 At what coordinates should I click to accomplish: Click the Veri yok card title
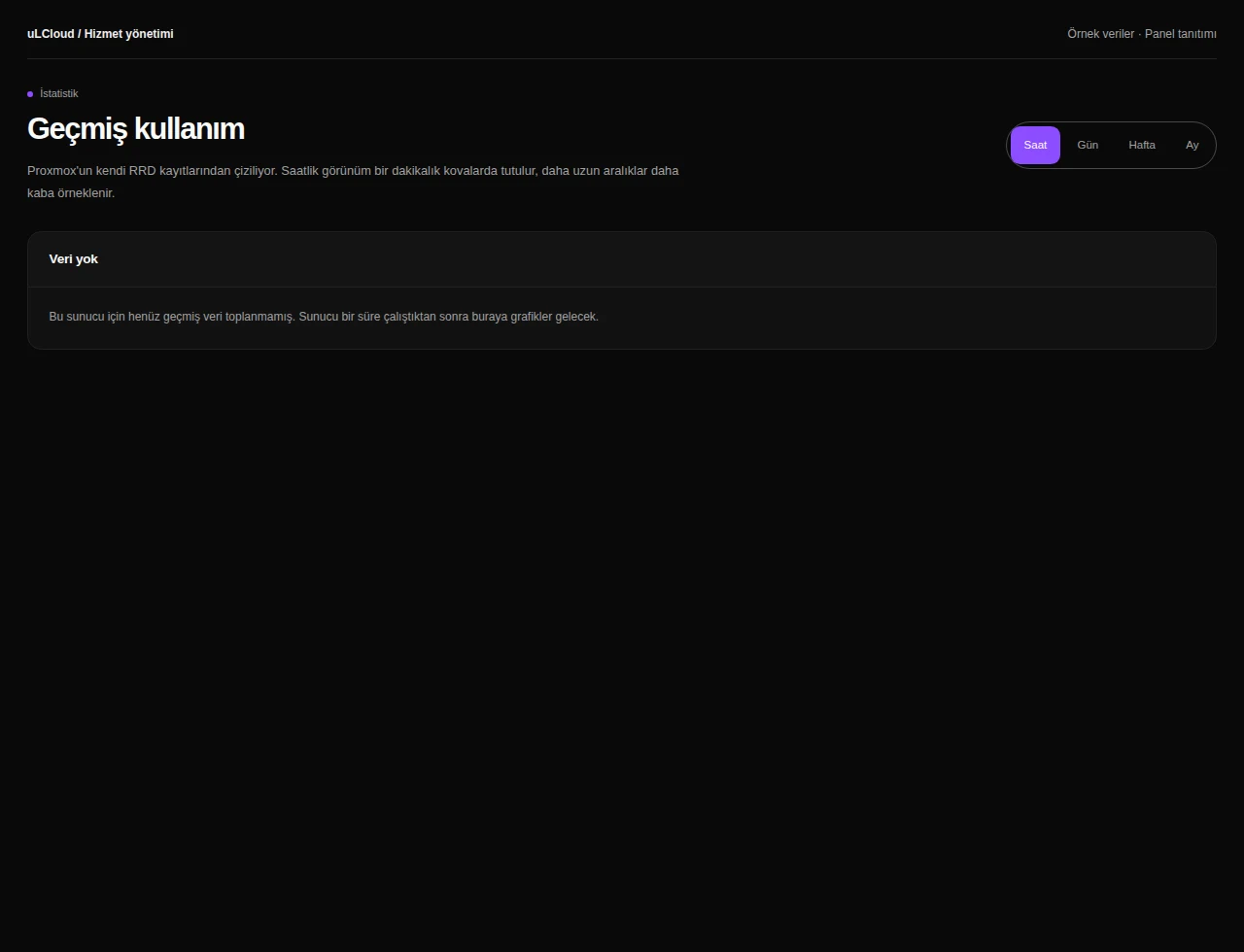coord(74,259)
